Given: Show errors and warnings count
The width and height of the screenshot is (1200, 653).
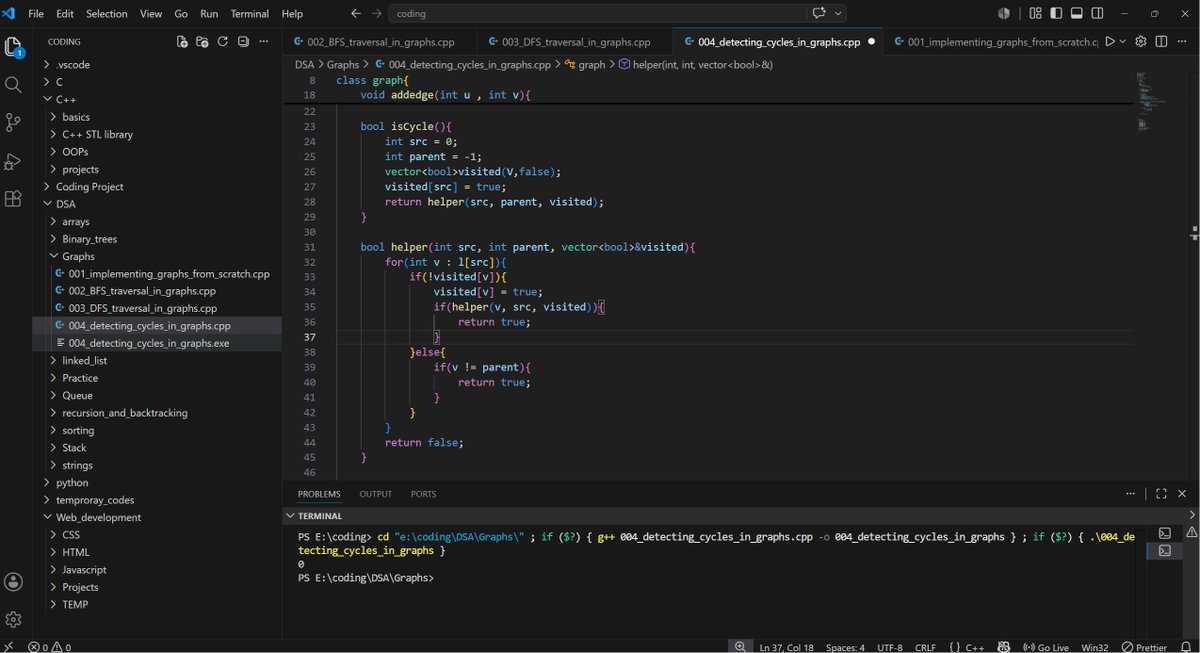Looking at the screenshot, I should [x=49, y=646].
